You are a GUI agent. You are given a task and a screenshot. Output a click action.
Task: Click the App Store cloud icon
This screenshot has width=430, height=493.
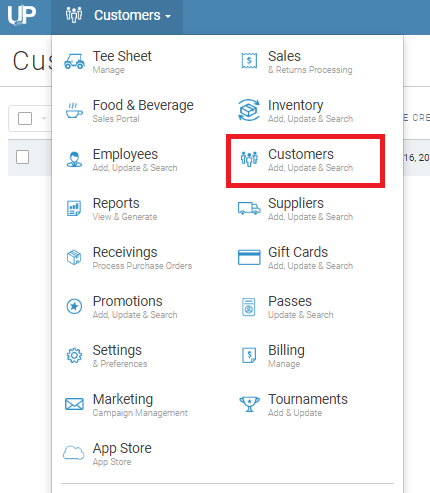coord(74,453)
